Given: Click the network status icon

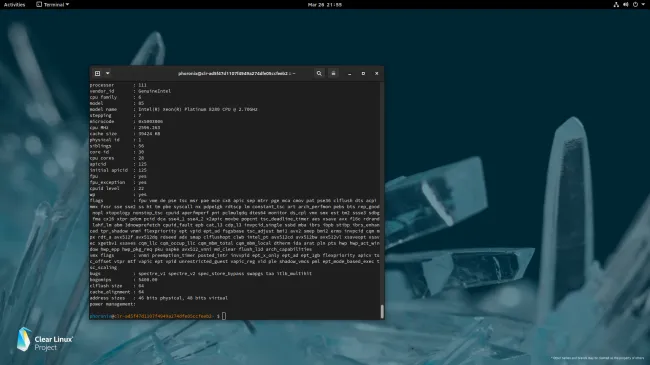Looking at the screenshot, I should point(616,5).
